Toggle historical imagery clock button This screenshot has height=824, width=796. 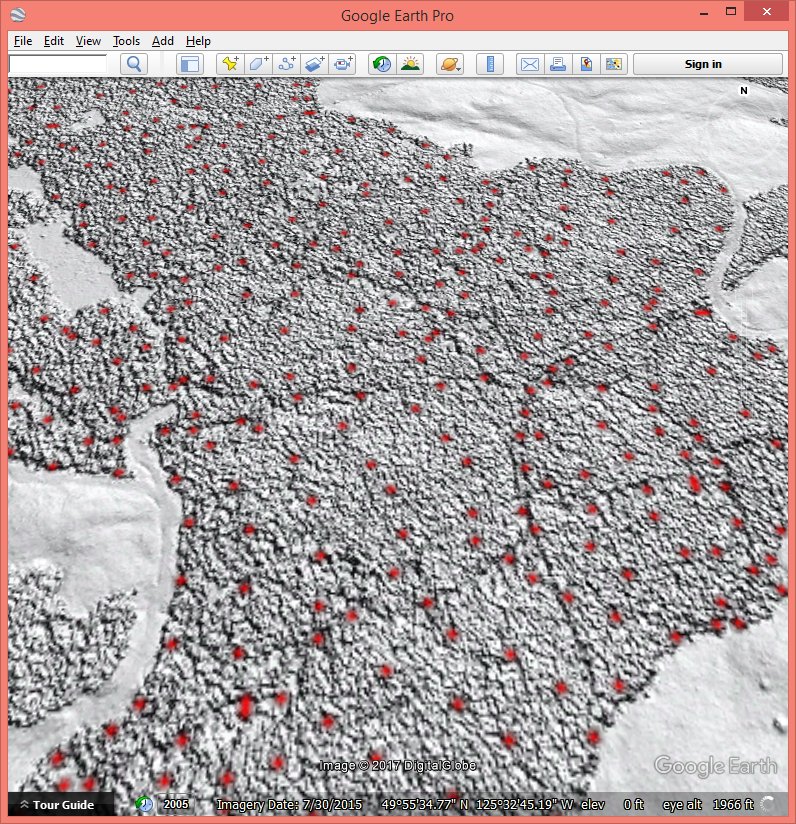click(382, 64)
